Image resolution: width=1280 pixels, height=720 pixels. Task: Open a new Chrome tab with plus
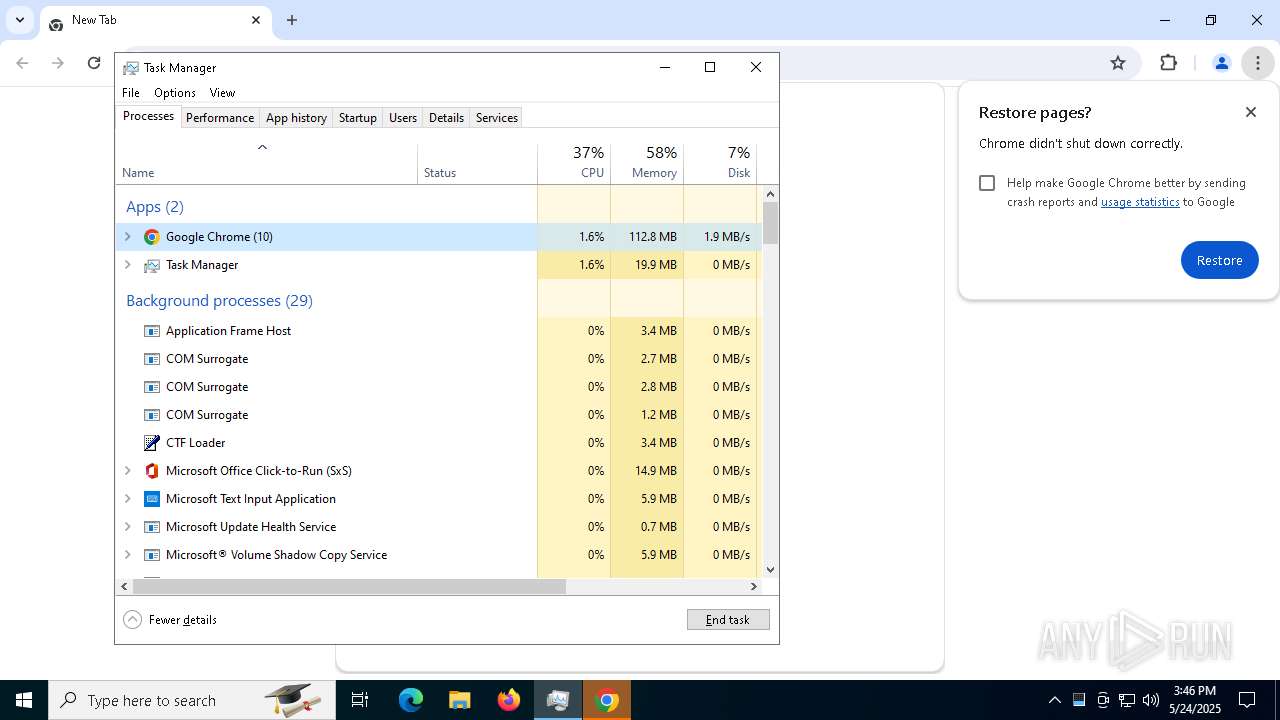292,20
